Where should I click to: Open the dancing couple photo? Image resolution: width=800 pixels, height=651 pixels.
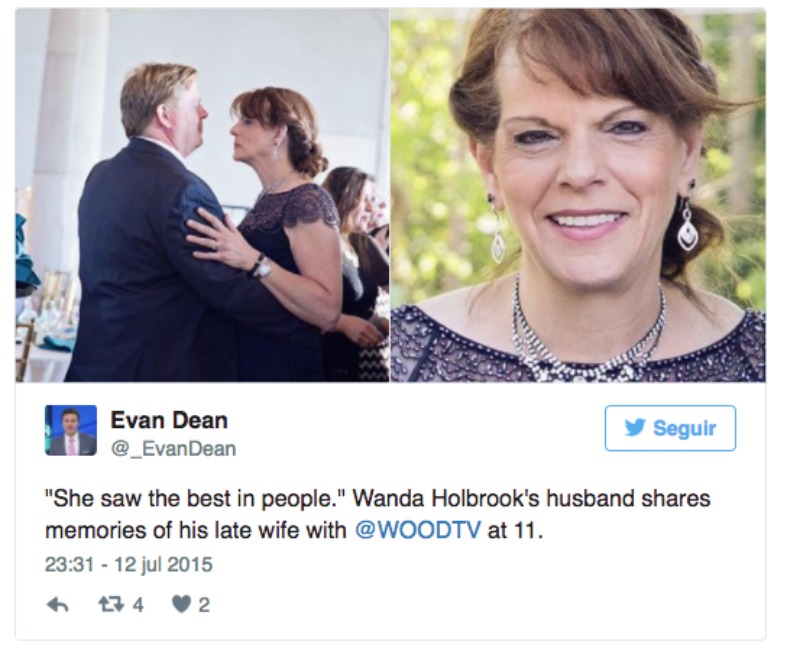click(202, 195)
